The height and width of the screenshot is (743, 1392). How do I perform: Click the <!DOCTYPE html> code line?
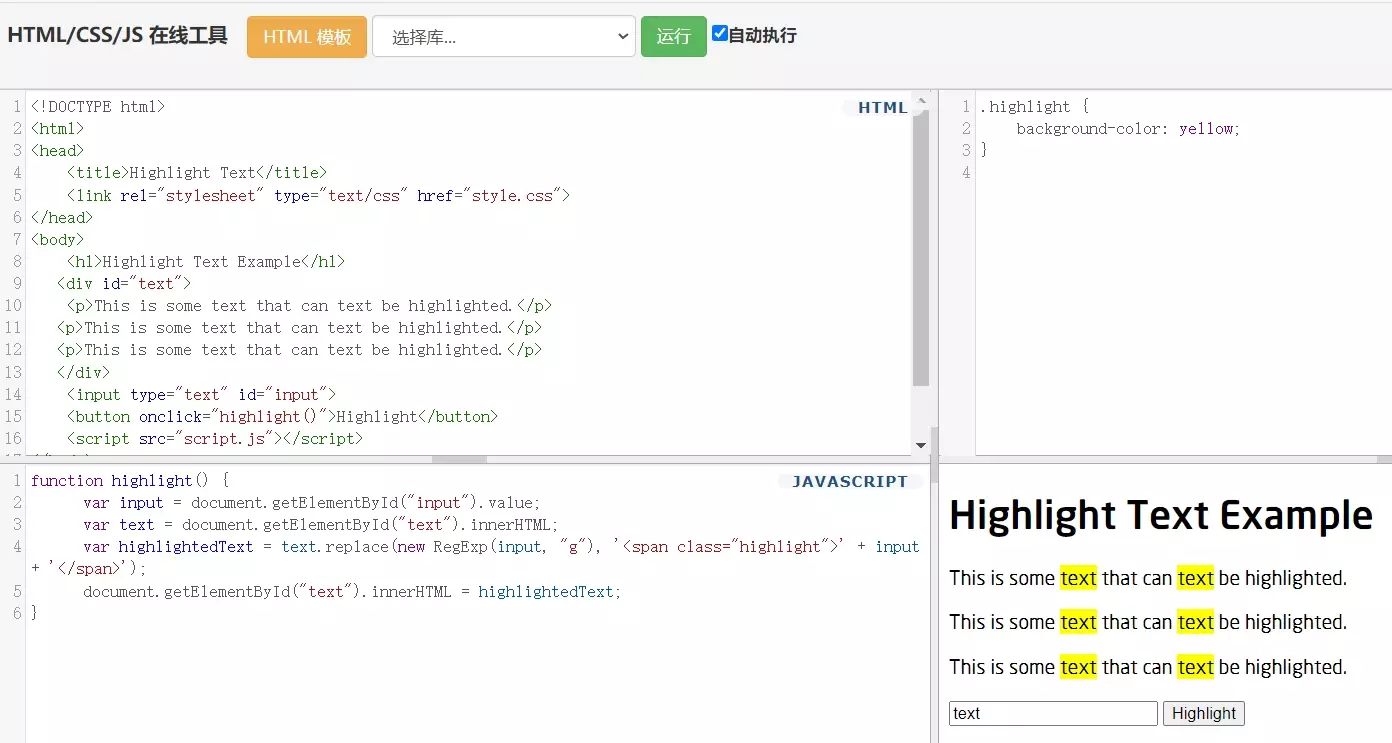pos(98,106)
